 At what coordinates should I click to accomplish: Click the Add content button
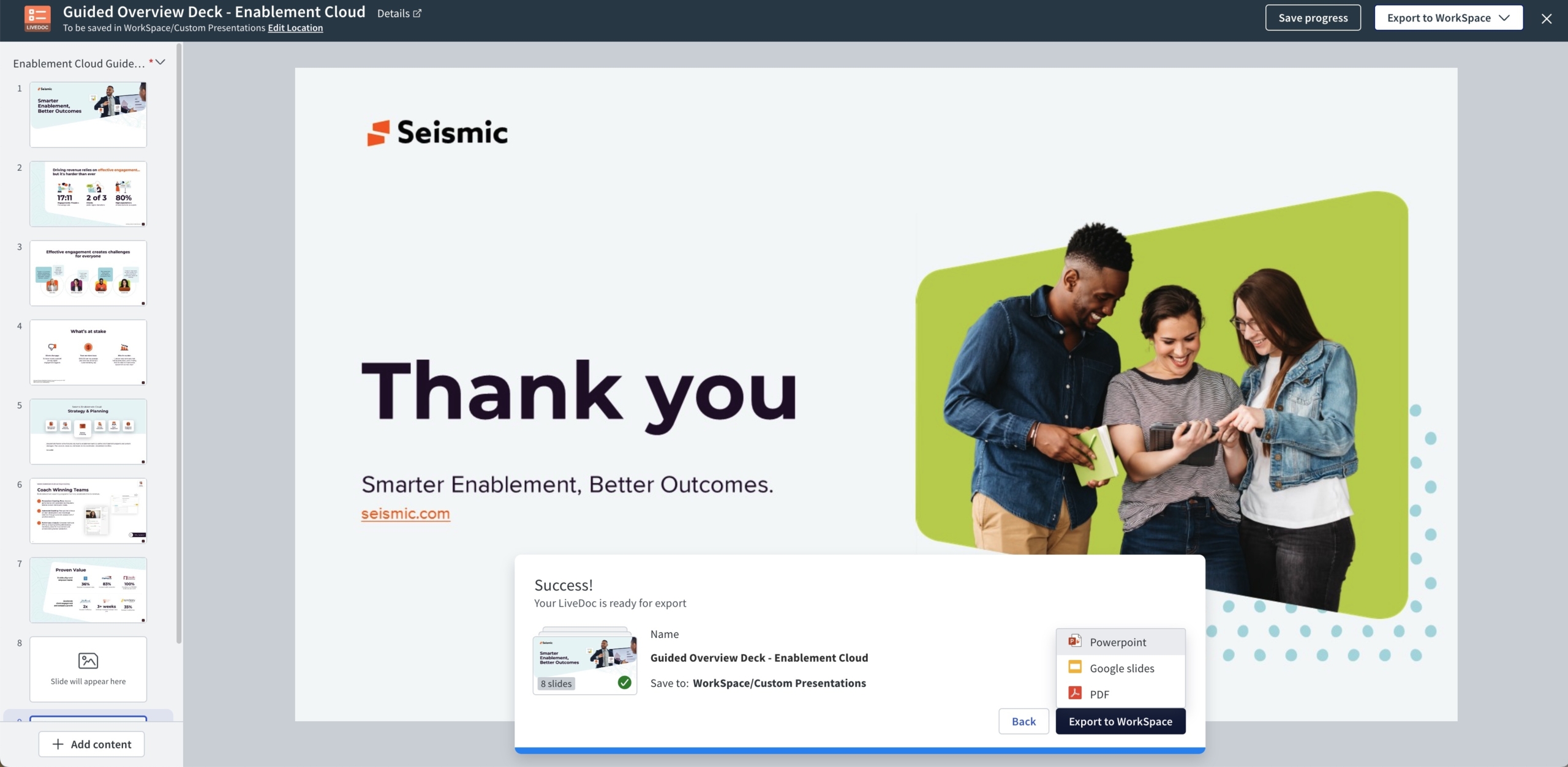[x=92, y=744]
